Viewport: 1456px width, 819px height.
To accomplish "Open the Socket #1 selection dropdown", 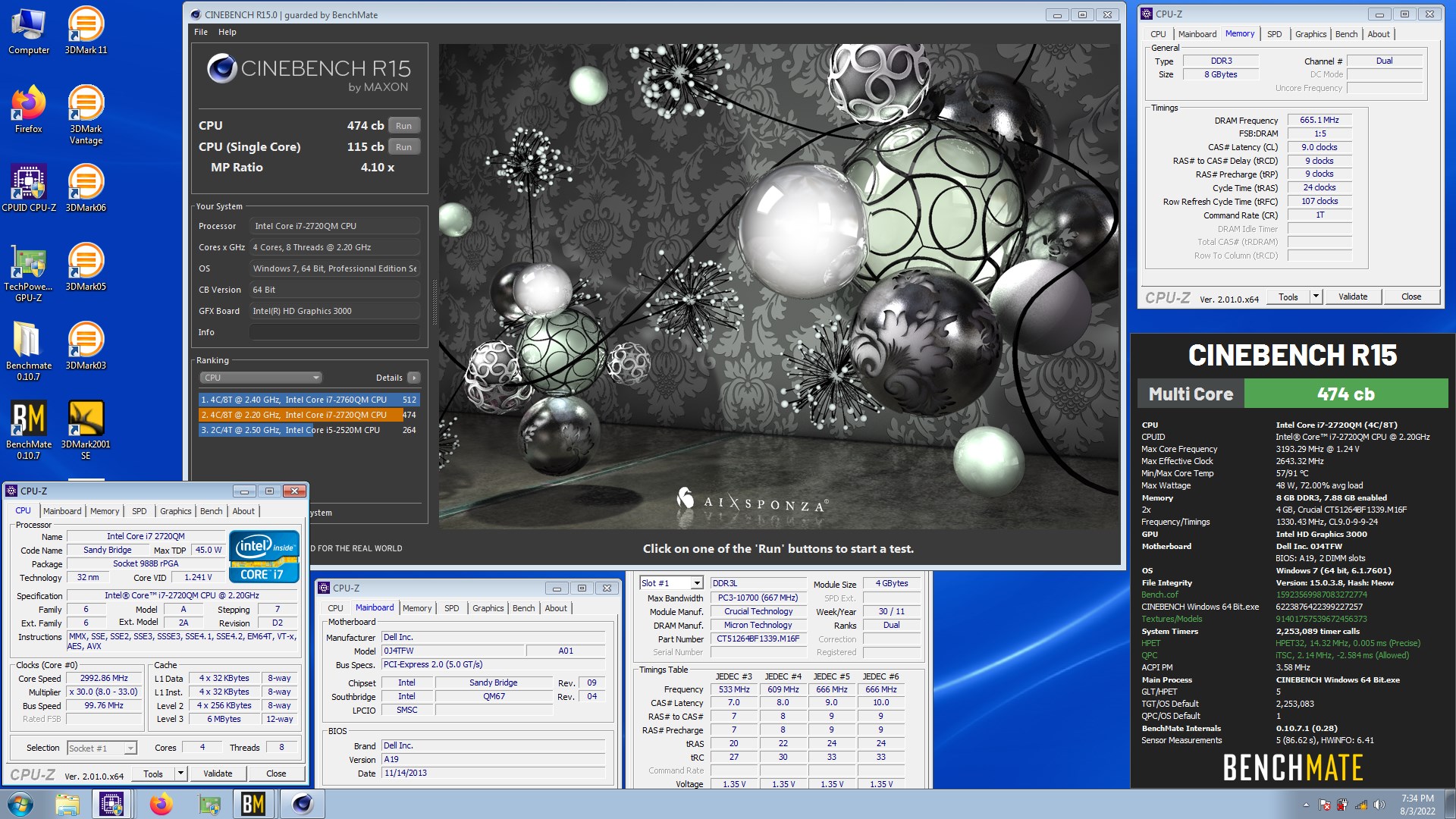I will click(102, 748).
